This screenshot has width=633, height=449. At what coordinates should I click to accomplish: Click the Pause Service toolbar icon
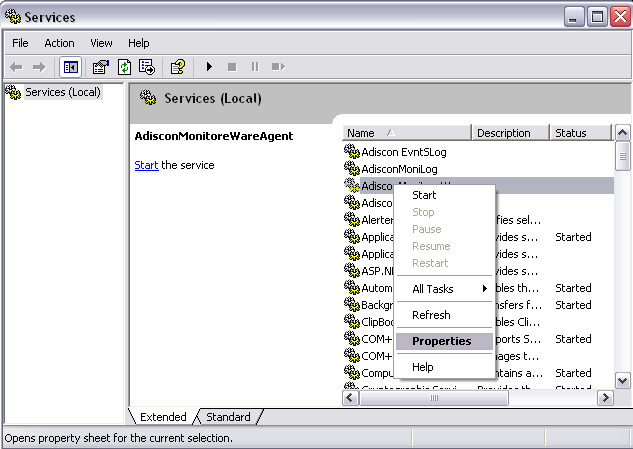(x=255, y=67)
